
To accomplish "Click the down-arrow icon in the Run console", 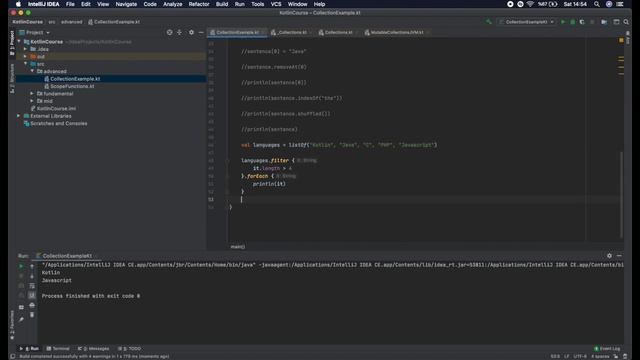I will (32, 276).
